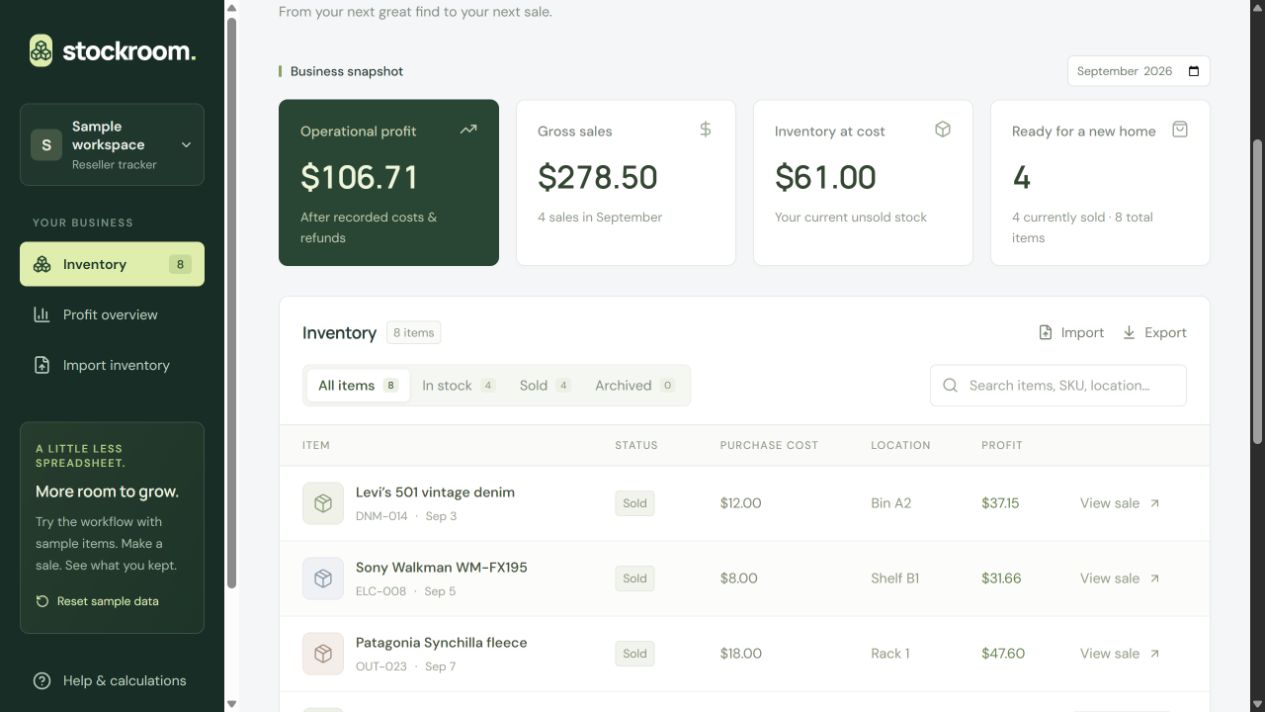Click the Operational profit card
Viewport: 1265px width, 712px height.
click(388, 182)
